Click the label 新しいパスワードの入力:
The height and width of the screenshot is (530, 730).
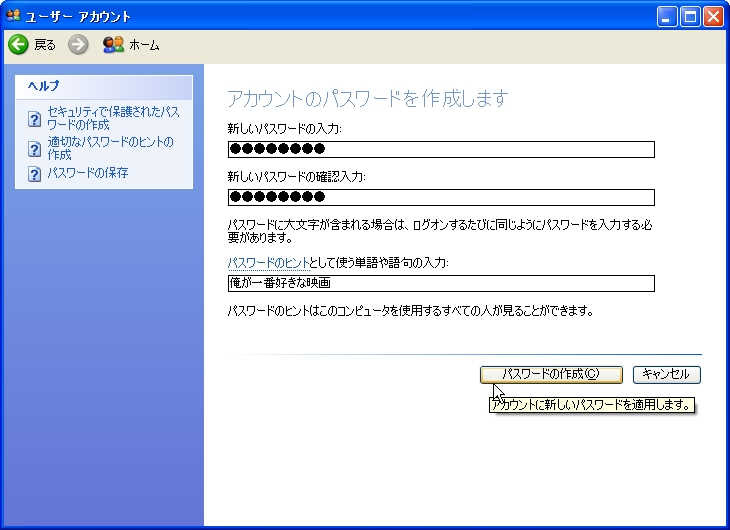[284, 129]
